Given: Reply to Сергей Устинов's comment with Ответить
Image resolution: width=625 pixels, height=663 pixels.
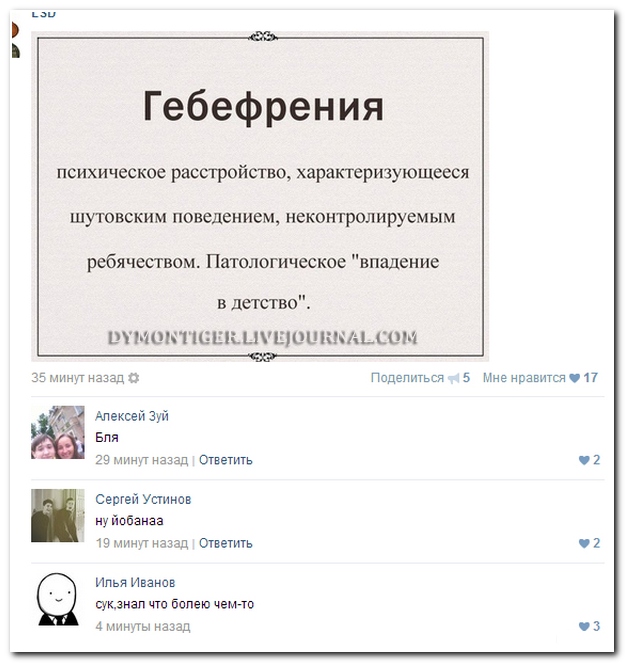Looking at the screenshot, I should tap(225, 543).
